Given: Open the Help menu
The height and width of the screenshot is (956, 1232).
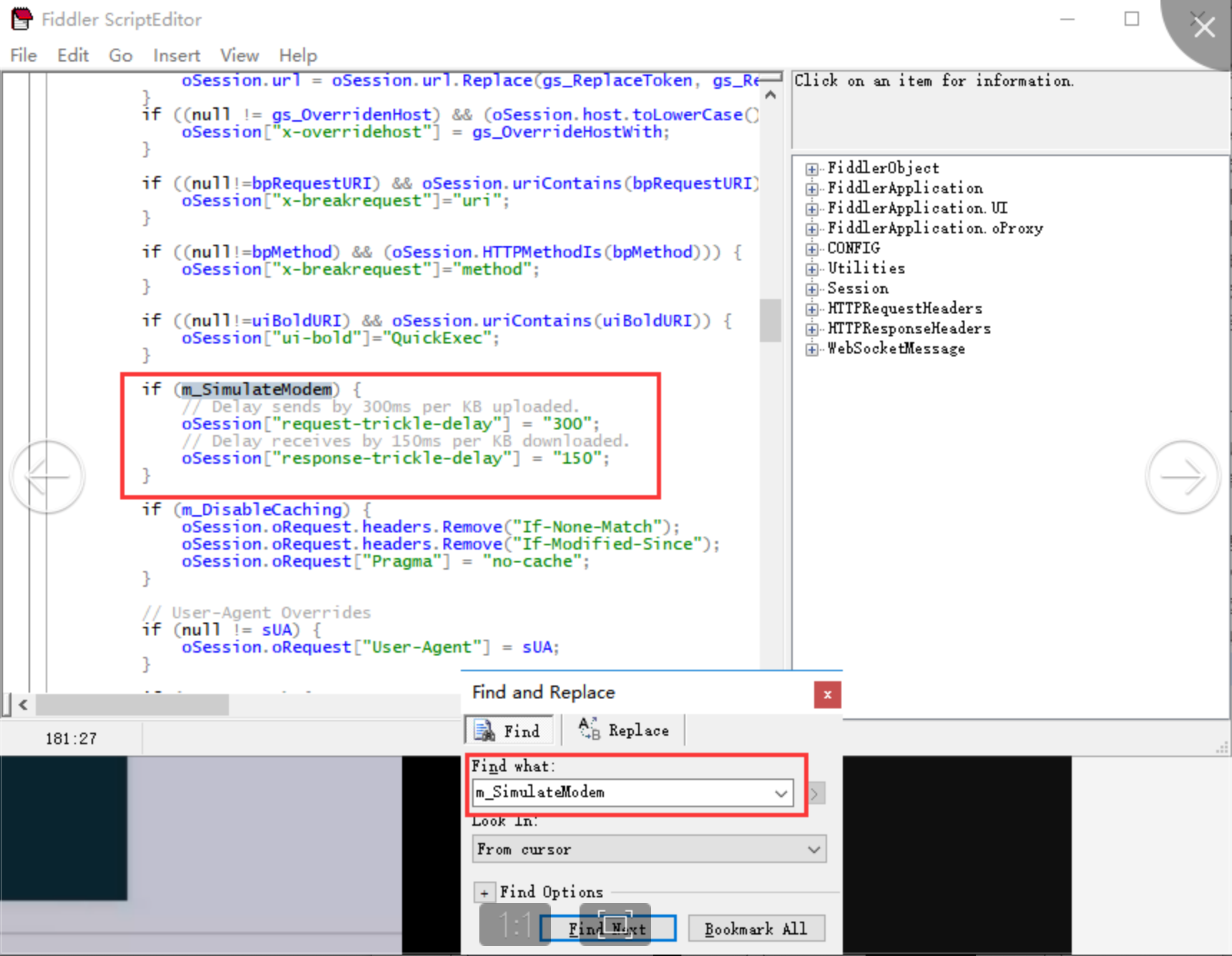Looking at the screenshot, I should (298, 55).
